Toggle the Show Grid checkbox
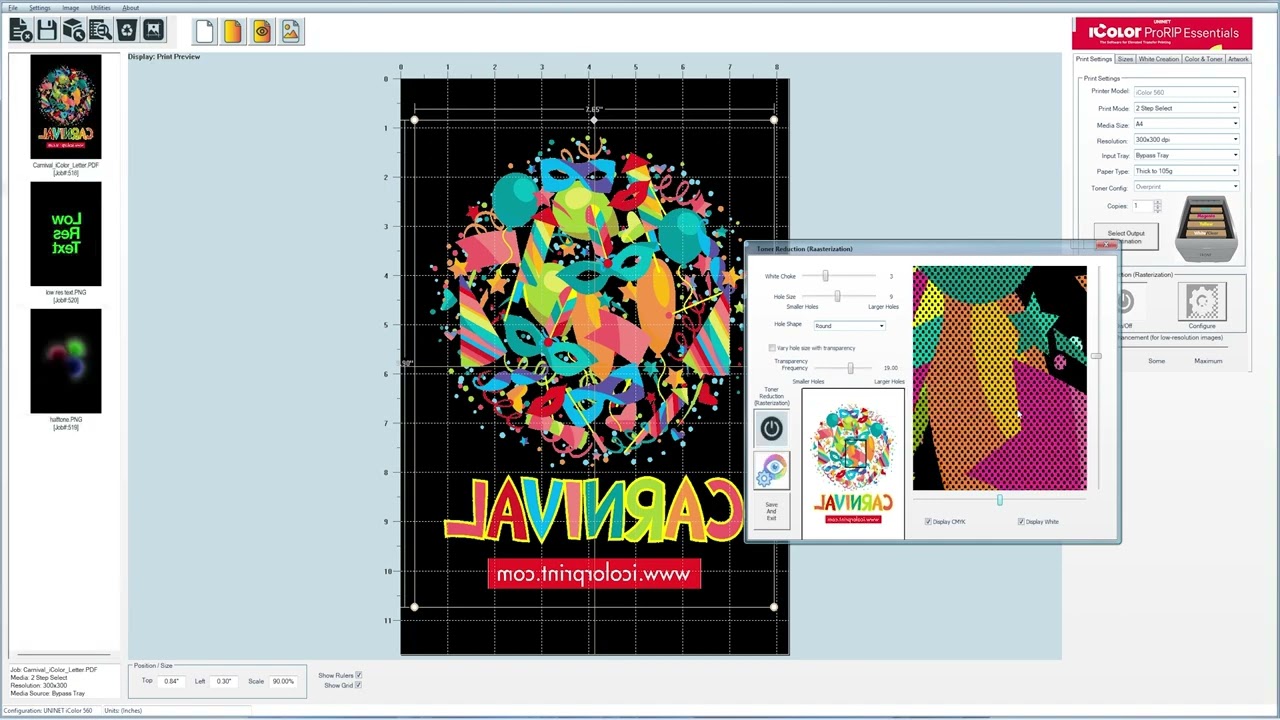Screen dimensions: 1280x720 tap(358, 685)
